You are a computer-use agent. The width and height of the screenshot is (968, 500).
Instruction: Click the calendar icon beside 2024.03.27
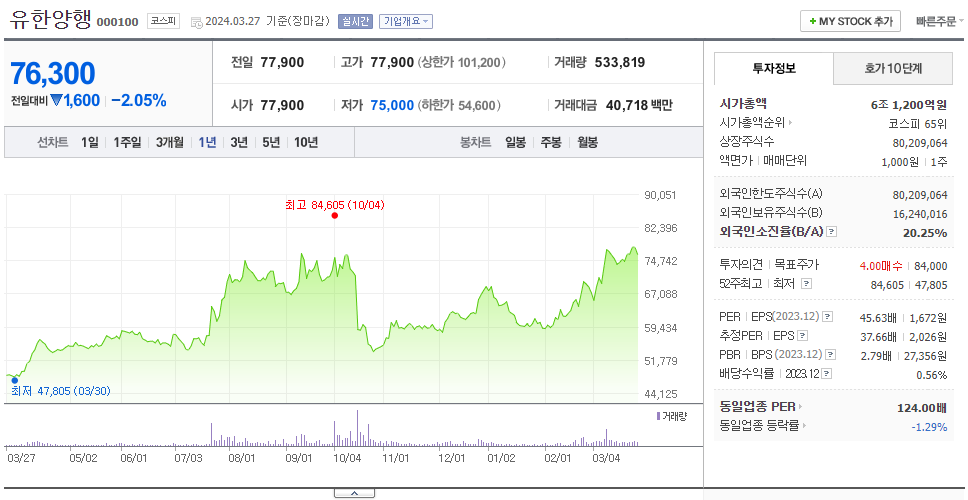pyautogui.click(x=196, y=22)
